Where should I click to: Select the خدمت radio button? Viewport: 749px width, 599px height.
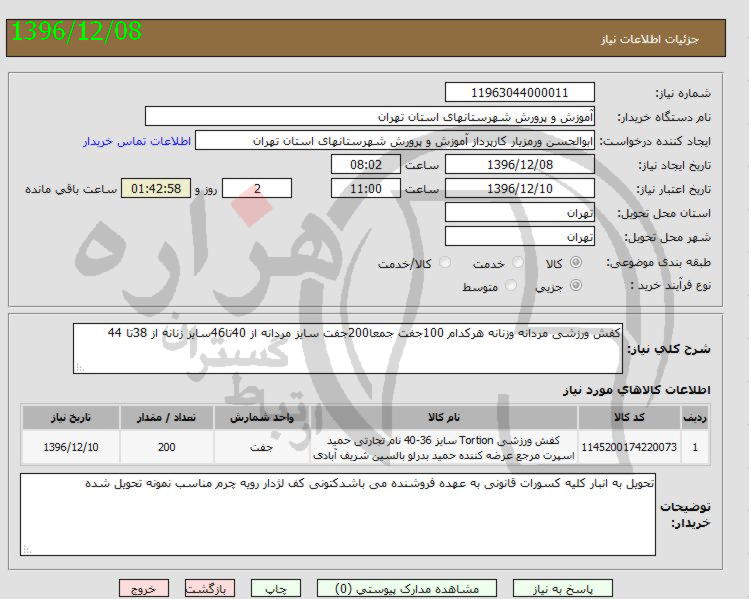point(517,262)
